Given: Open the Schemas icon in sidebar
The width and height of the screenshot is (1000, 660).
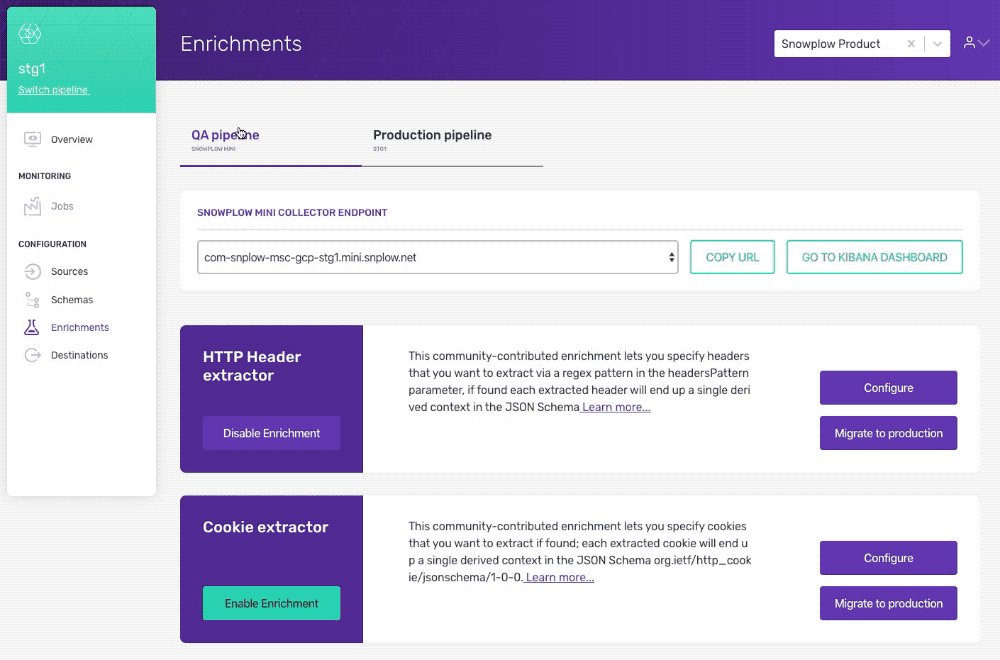Looking at the screenshot, I should 32,300.
